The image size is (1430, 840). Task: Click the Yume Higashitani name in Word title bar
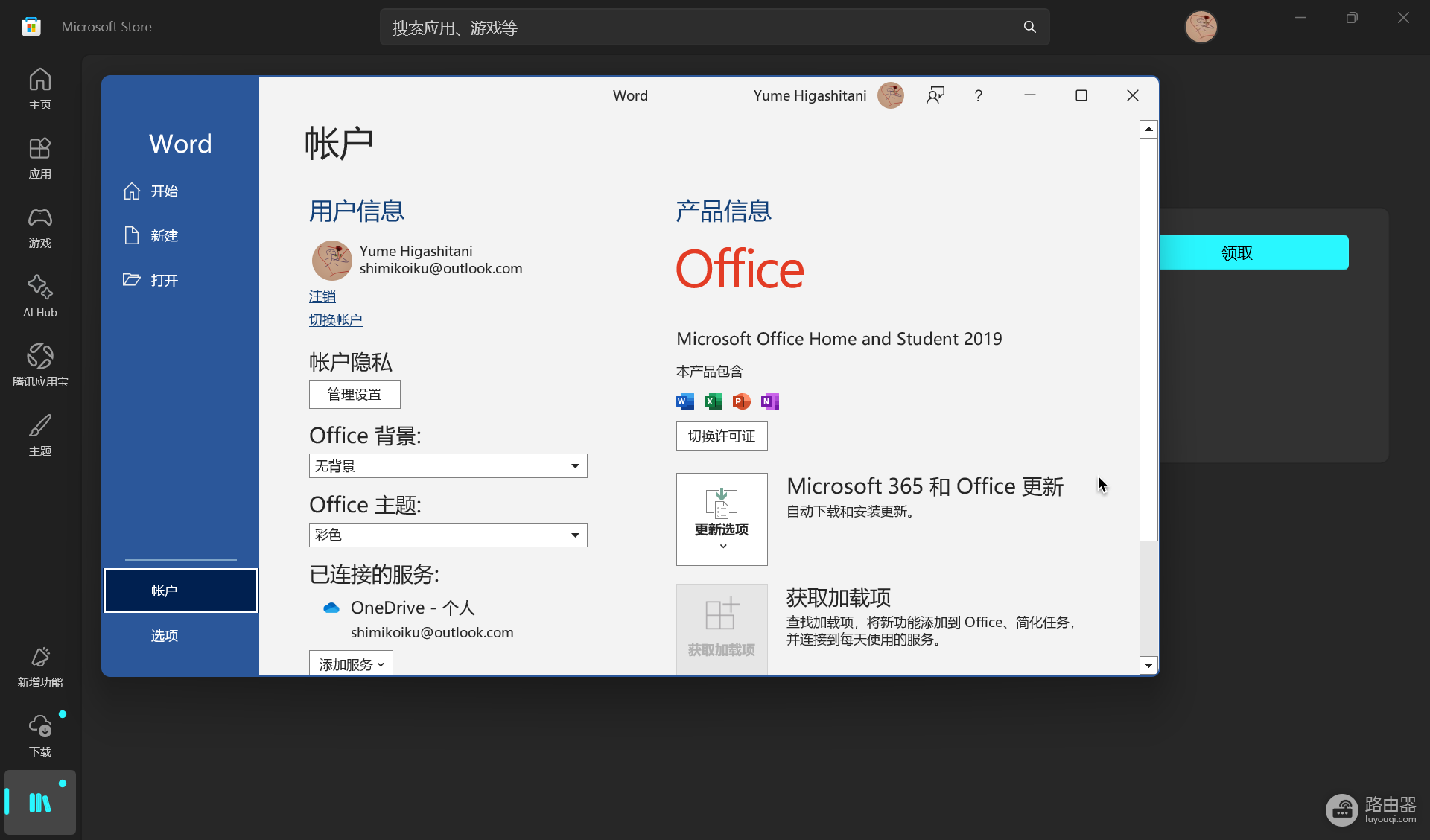pos(810,95)
